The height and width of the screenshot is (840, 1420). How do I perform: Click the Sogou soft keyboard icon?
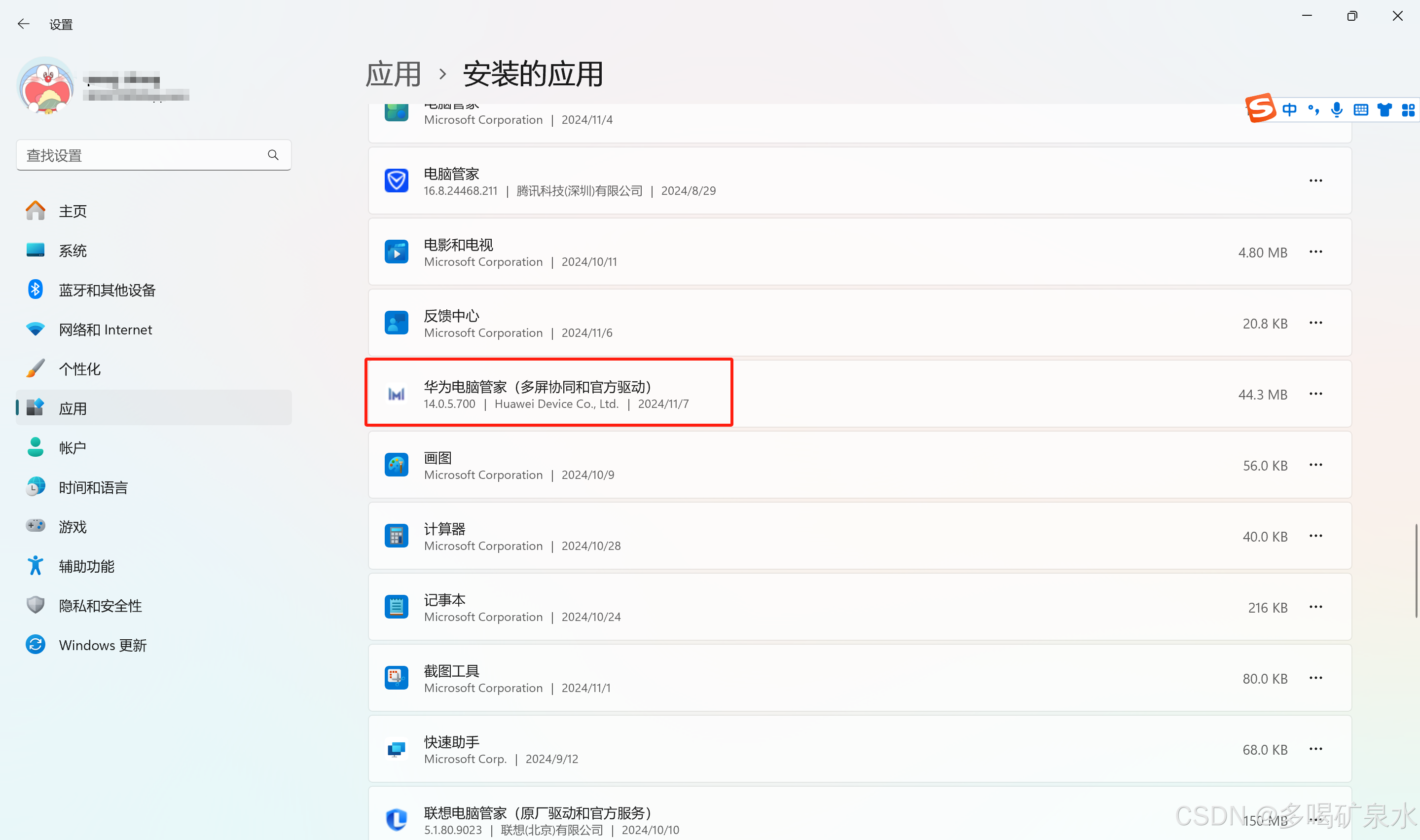coord(1361,110)
